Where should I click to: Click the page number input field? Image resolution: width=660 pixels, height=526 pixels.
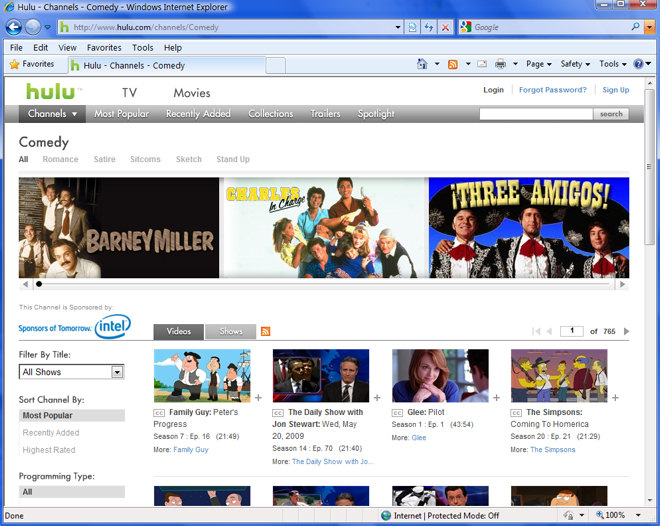(572, 331)
